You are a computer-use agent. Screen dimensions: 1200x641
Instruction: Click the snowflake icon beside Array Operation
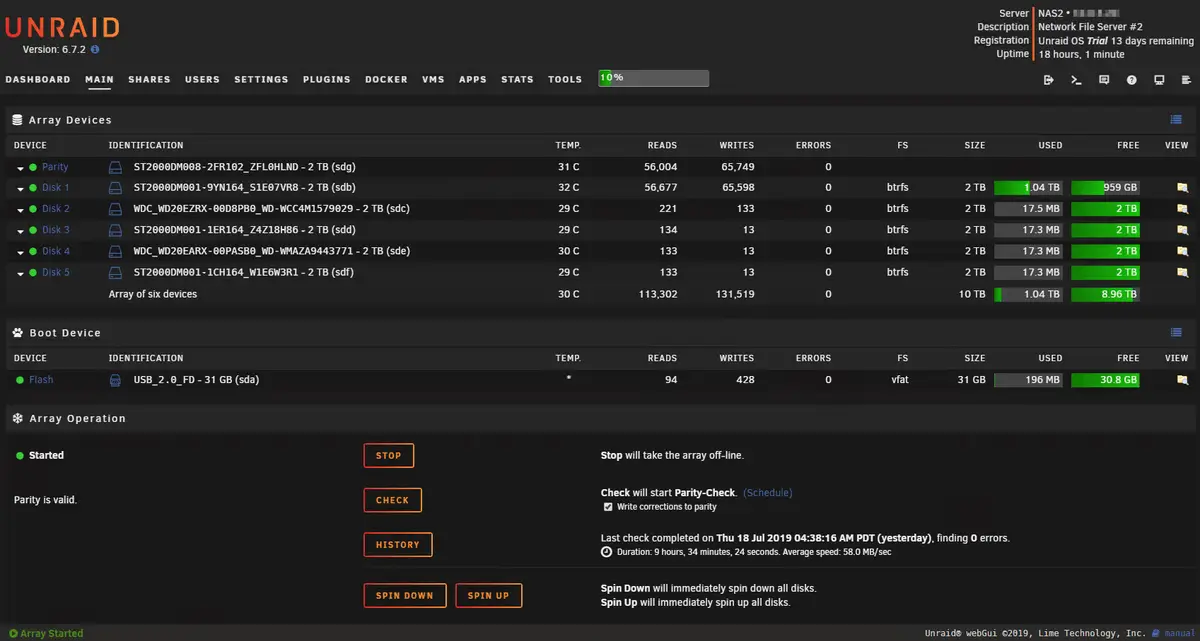point(17,418)
